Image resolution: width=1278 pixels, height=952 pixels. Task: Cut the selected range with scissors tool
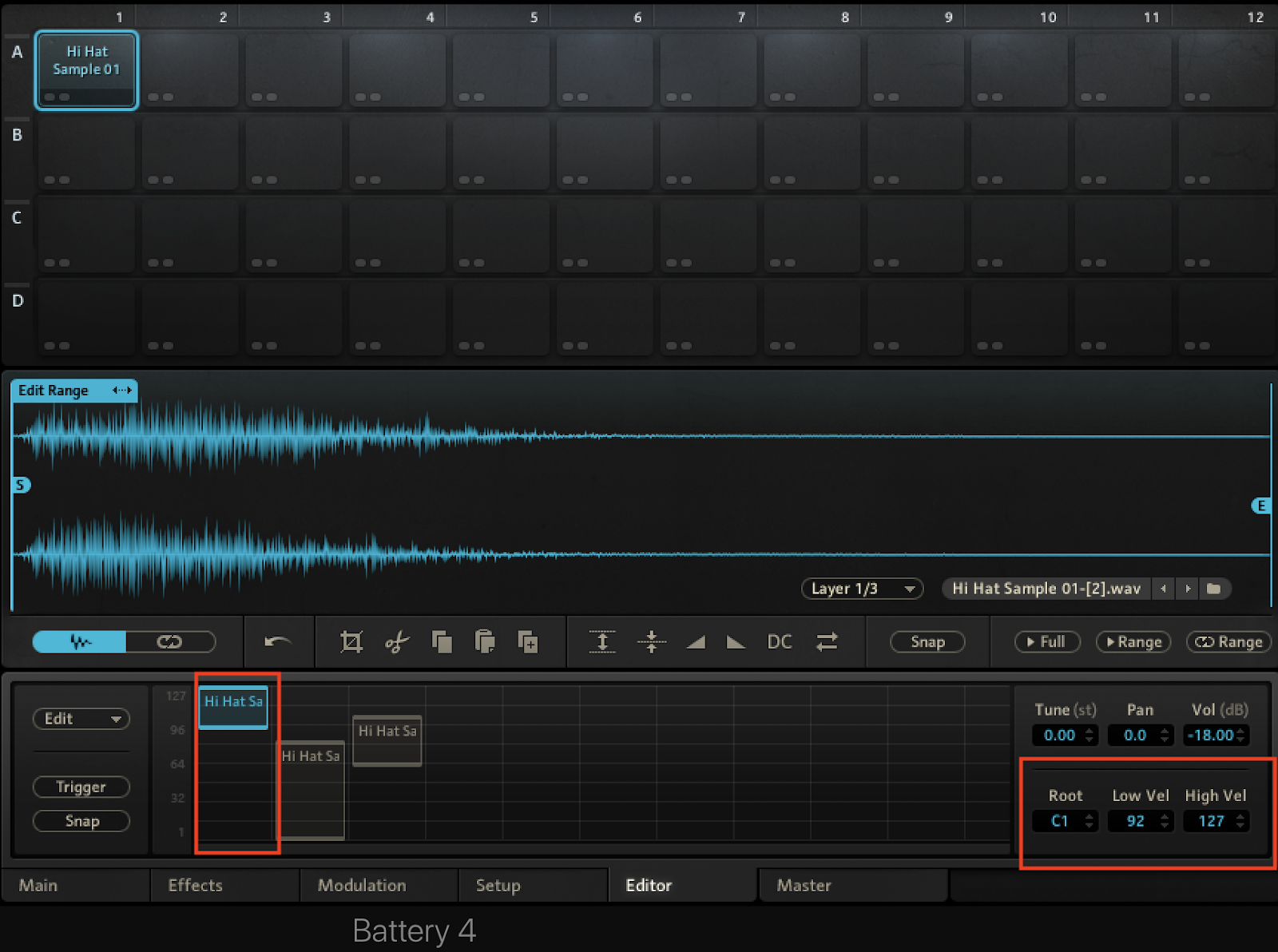[x=396, y=641]
